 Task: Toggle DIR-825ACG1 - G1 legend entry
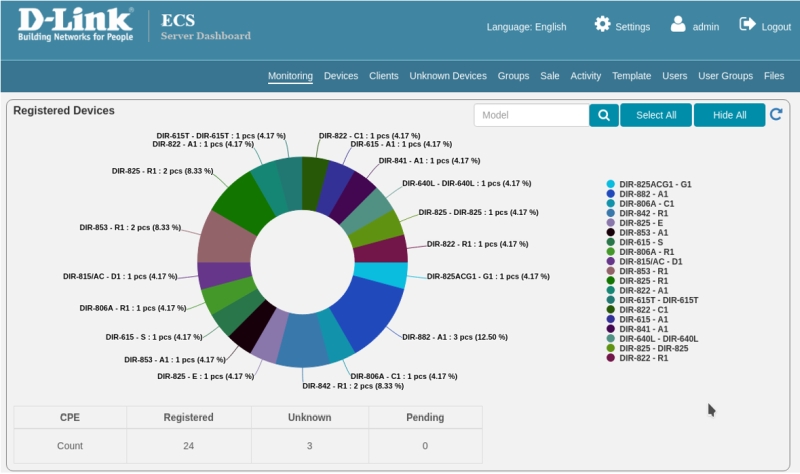pos(655,185)
